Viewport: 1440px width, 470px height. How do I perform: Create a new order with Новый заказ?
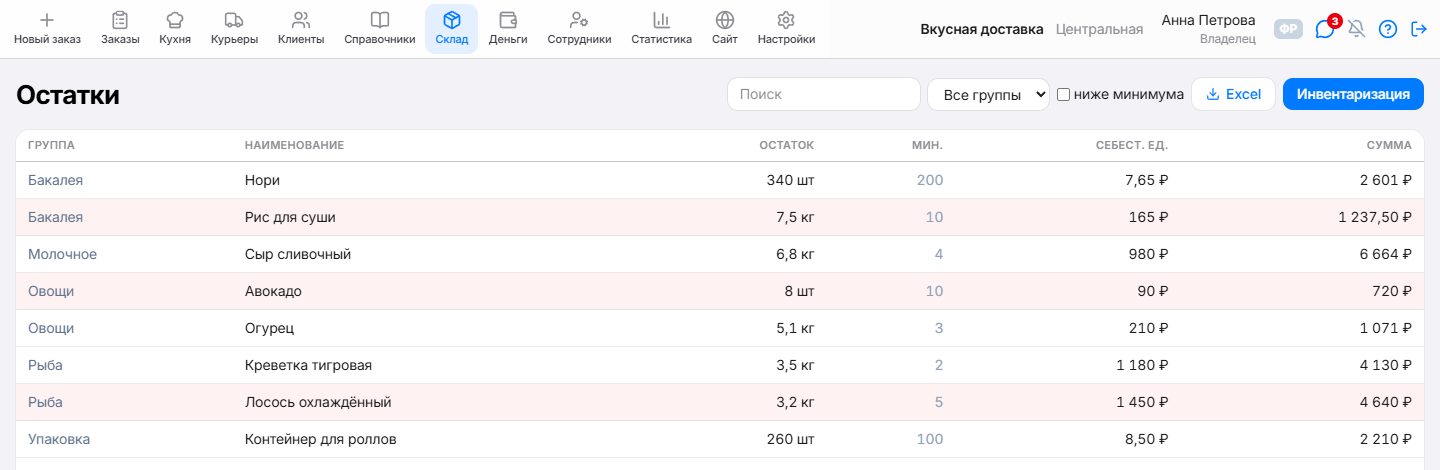[47, 28]
